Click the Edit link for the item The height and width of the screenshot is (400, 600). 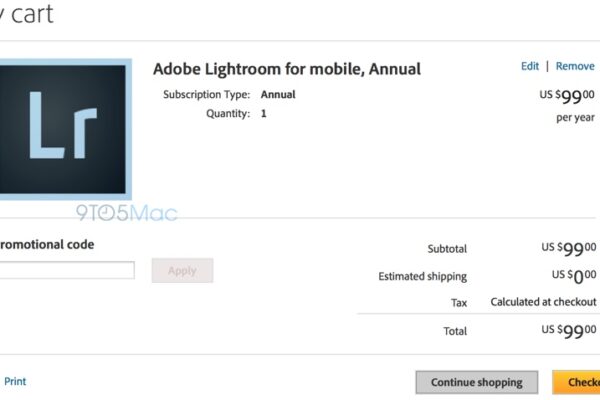coord(530,66)
